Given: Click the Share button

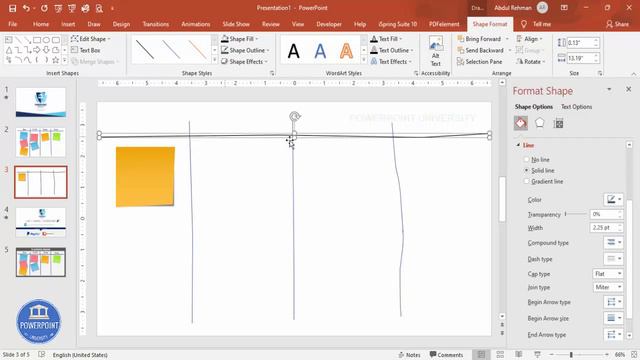Looking at the screenshot, I should [617, 24].
